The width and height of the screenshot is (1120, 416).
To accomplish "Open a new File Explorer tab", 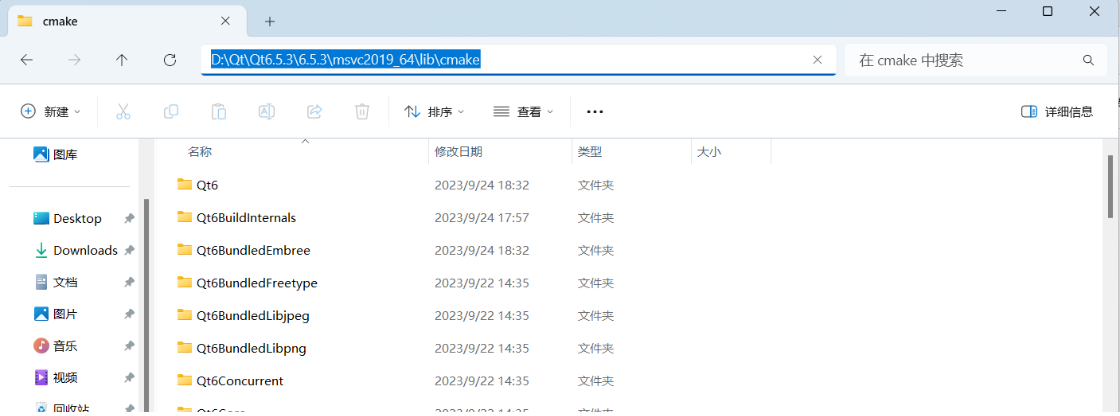I will (x=269, y=21).
